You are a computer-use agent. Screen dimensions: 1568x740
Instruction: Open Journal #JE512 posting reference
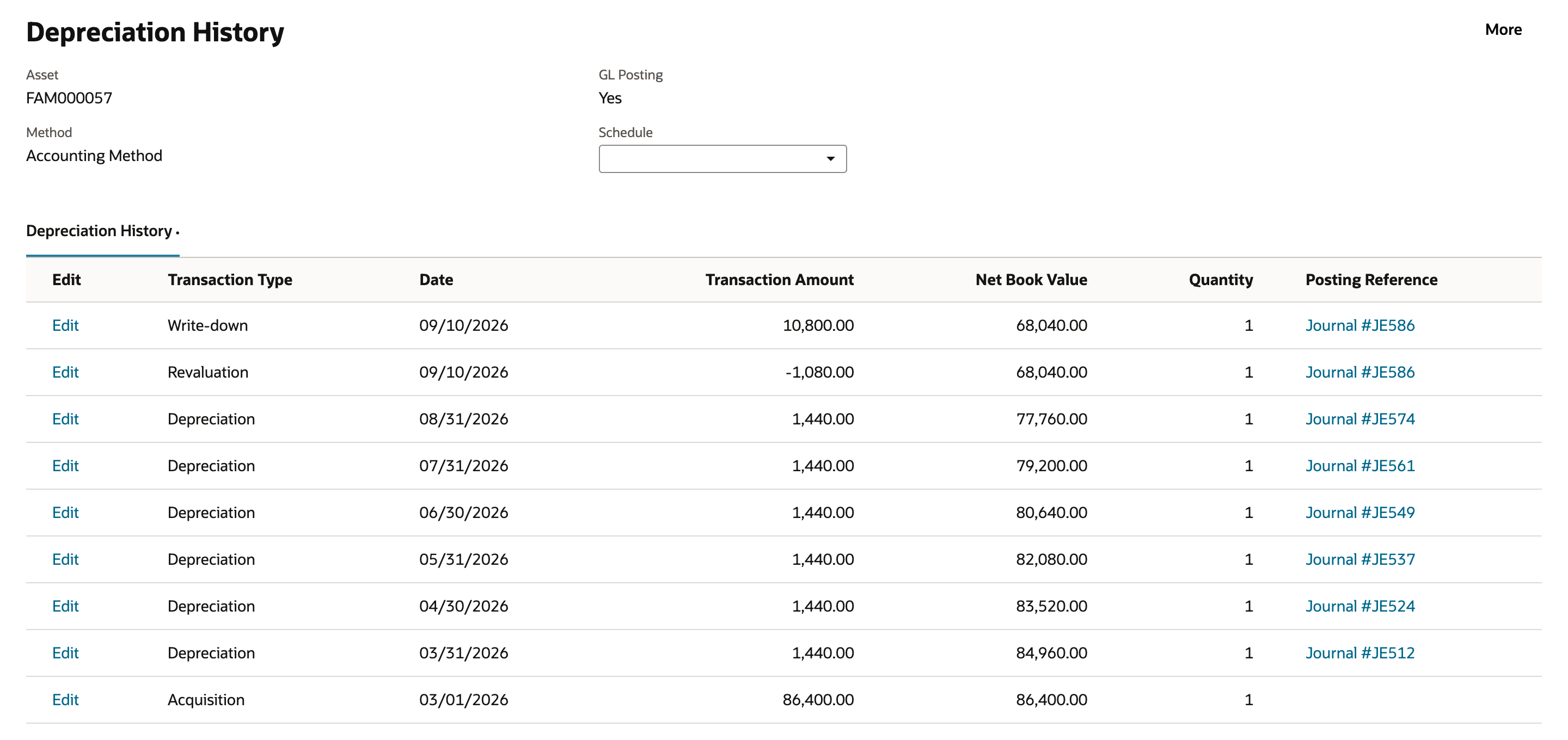pyautogui.click(x=1360, y=653)
